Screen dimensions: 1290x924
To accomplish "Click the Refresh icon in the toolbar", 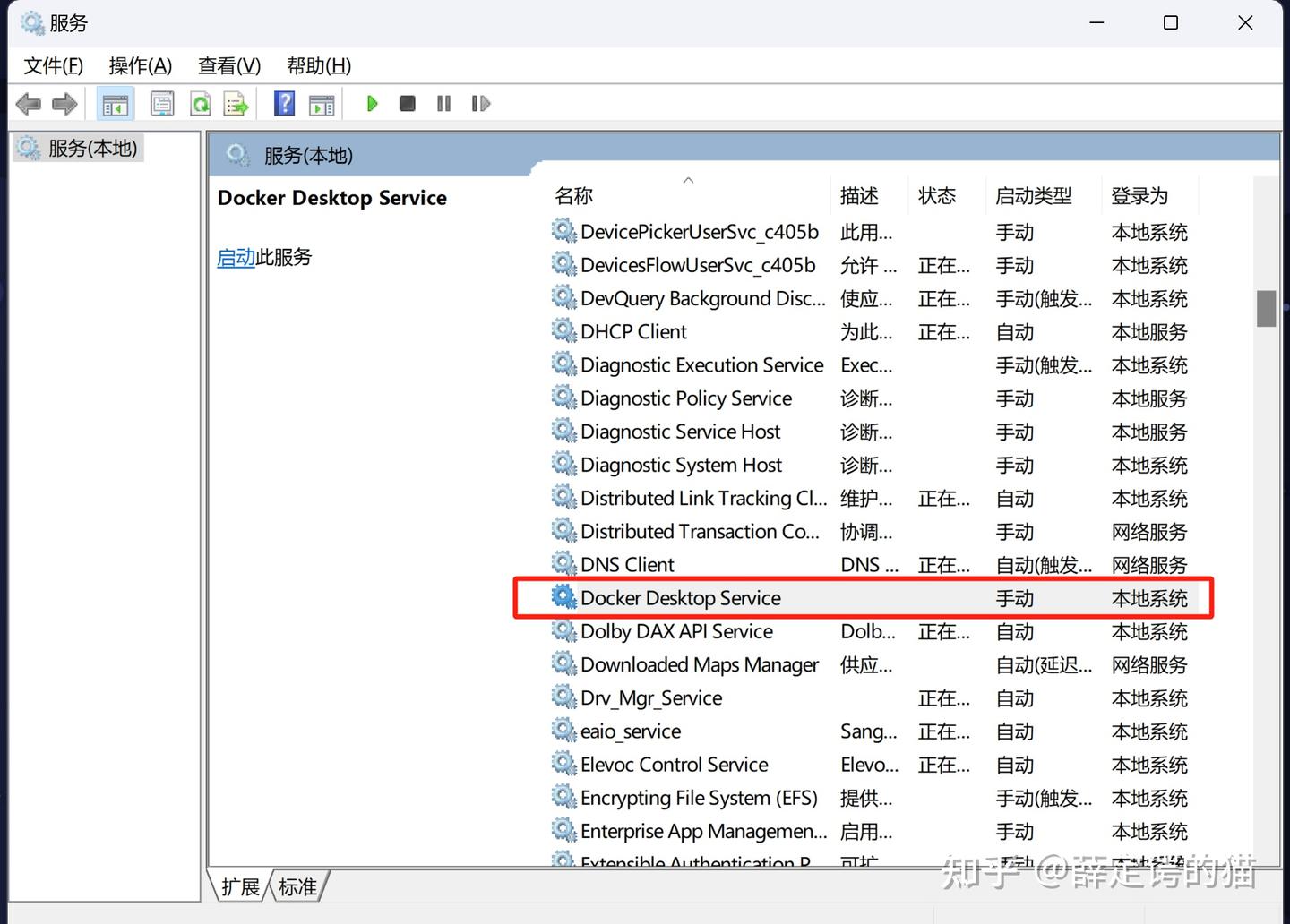I will coord(200,103).
